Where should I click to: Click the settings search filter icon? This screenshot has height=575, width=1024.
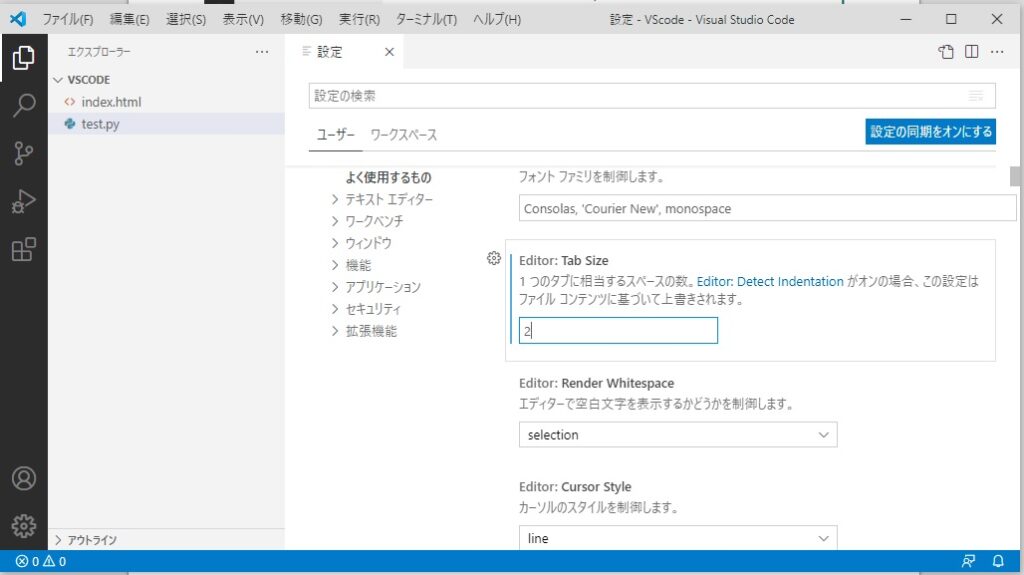coord(976,96)
